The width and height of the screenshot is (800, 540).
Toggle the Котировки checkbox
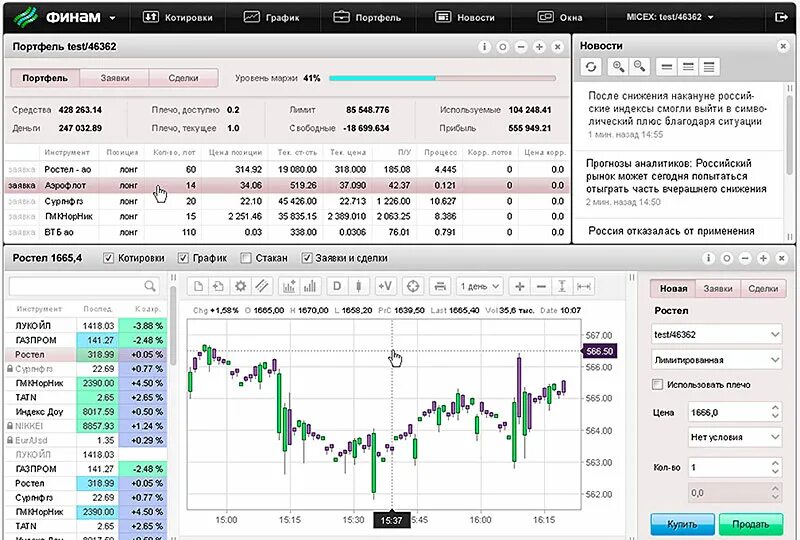pos(108,258)
